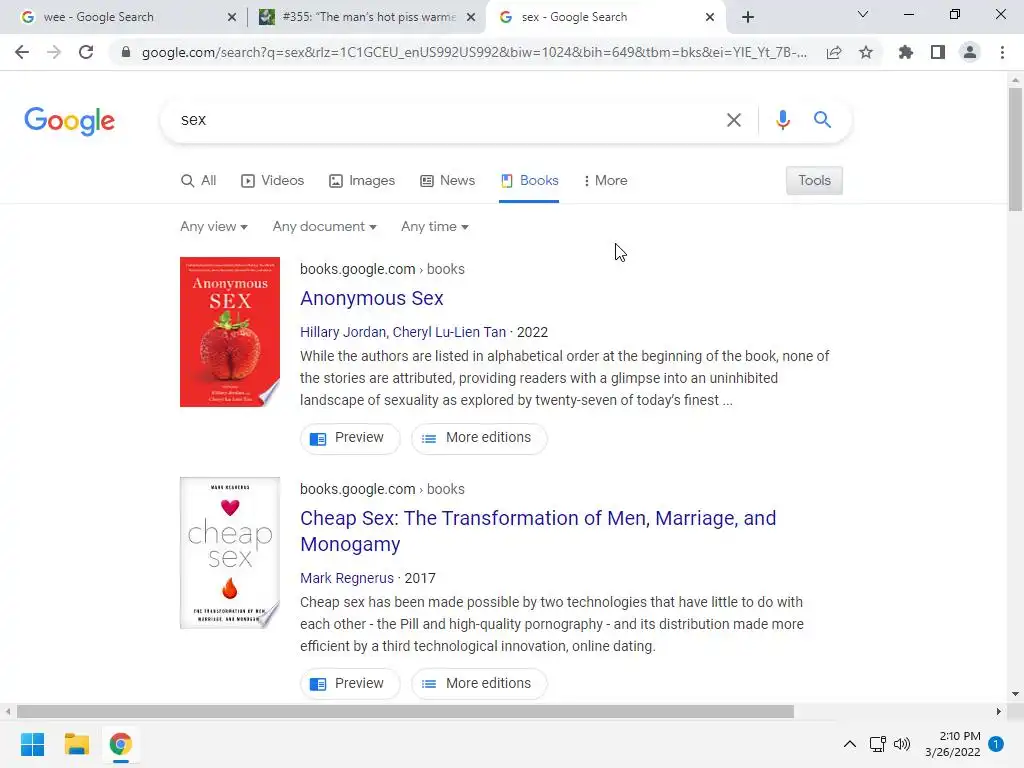Clear the search box with the X
This screenshot has width=1024, height=768.
[733, 120]
